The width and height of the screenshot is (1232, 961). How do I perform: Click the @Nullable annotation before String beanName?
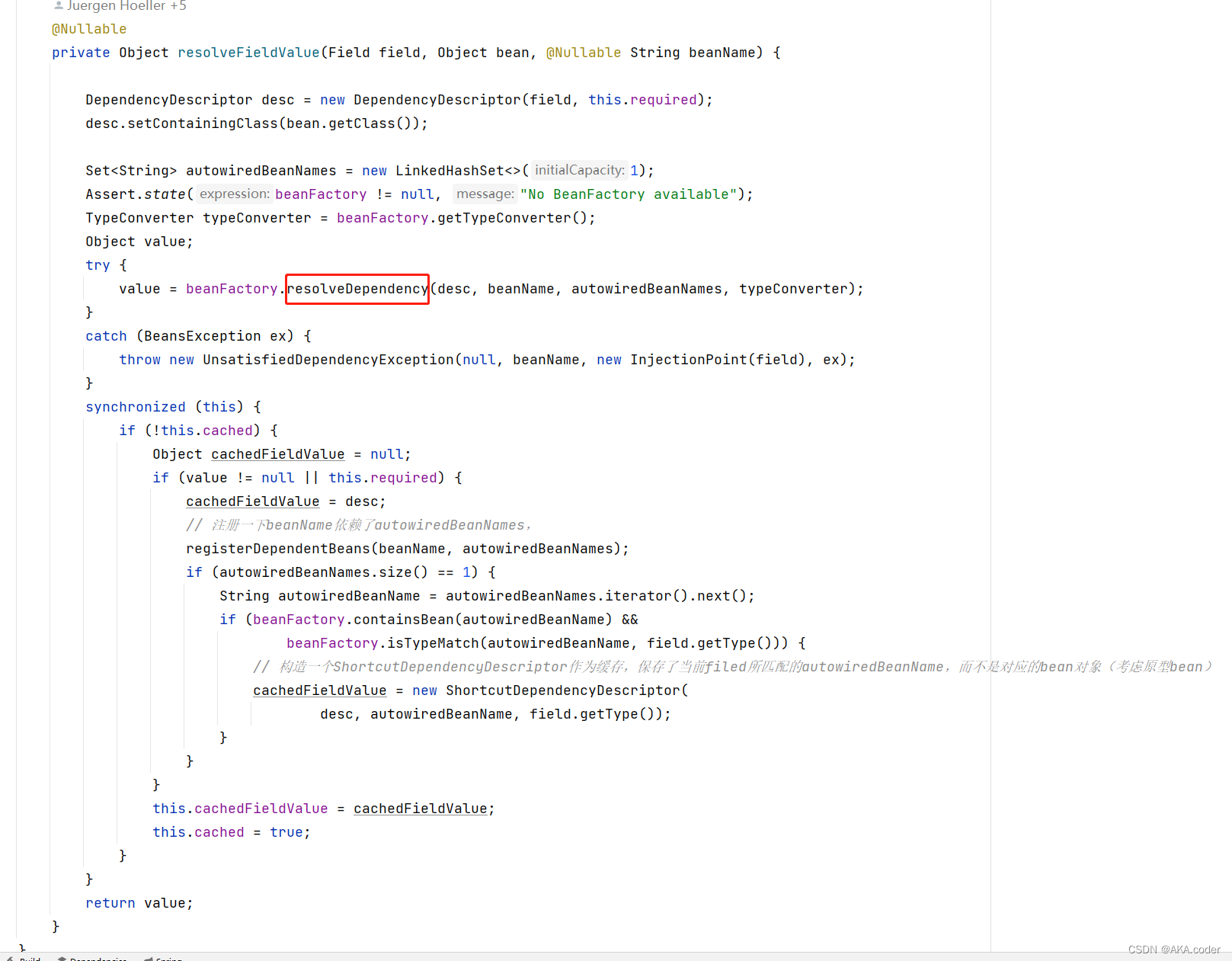(584, 53)
